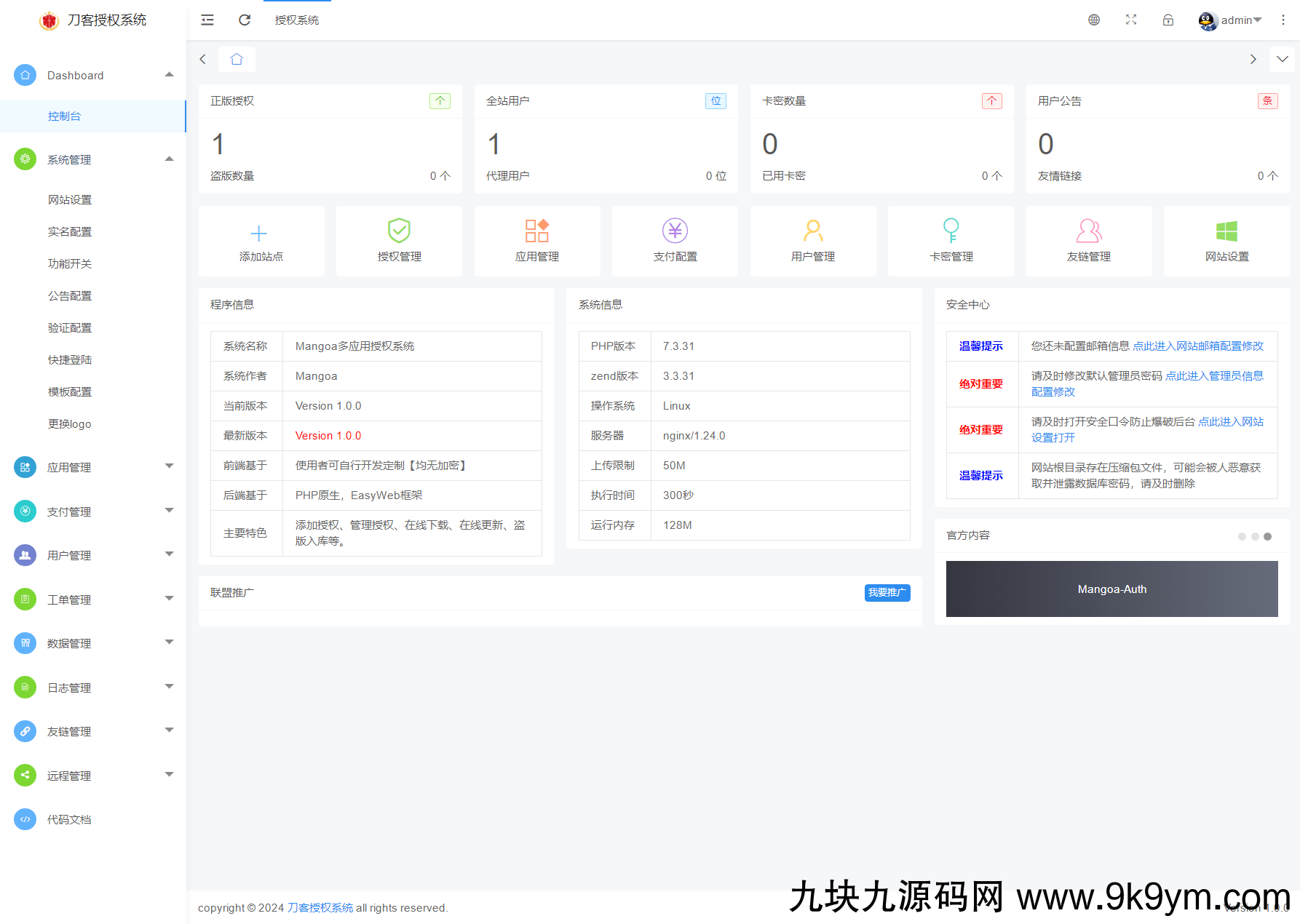Collapse sidebar using the menu fold icon
1300x924 pixels.
207,20
